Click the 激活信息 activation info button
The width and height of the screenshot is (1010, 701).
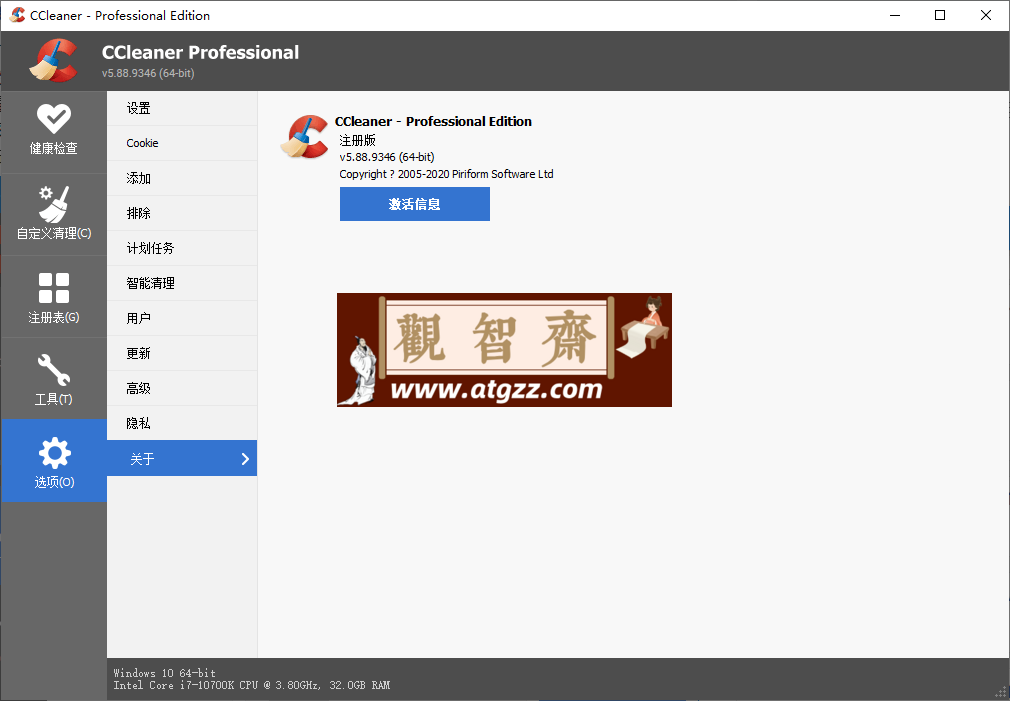[x=415, y=204]
